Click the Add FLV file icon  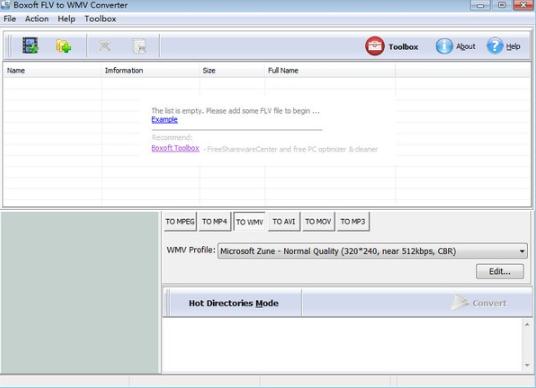point(30,46)
